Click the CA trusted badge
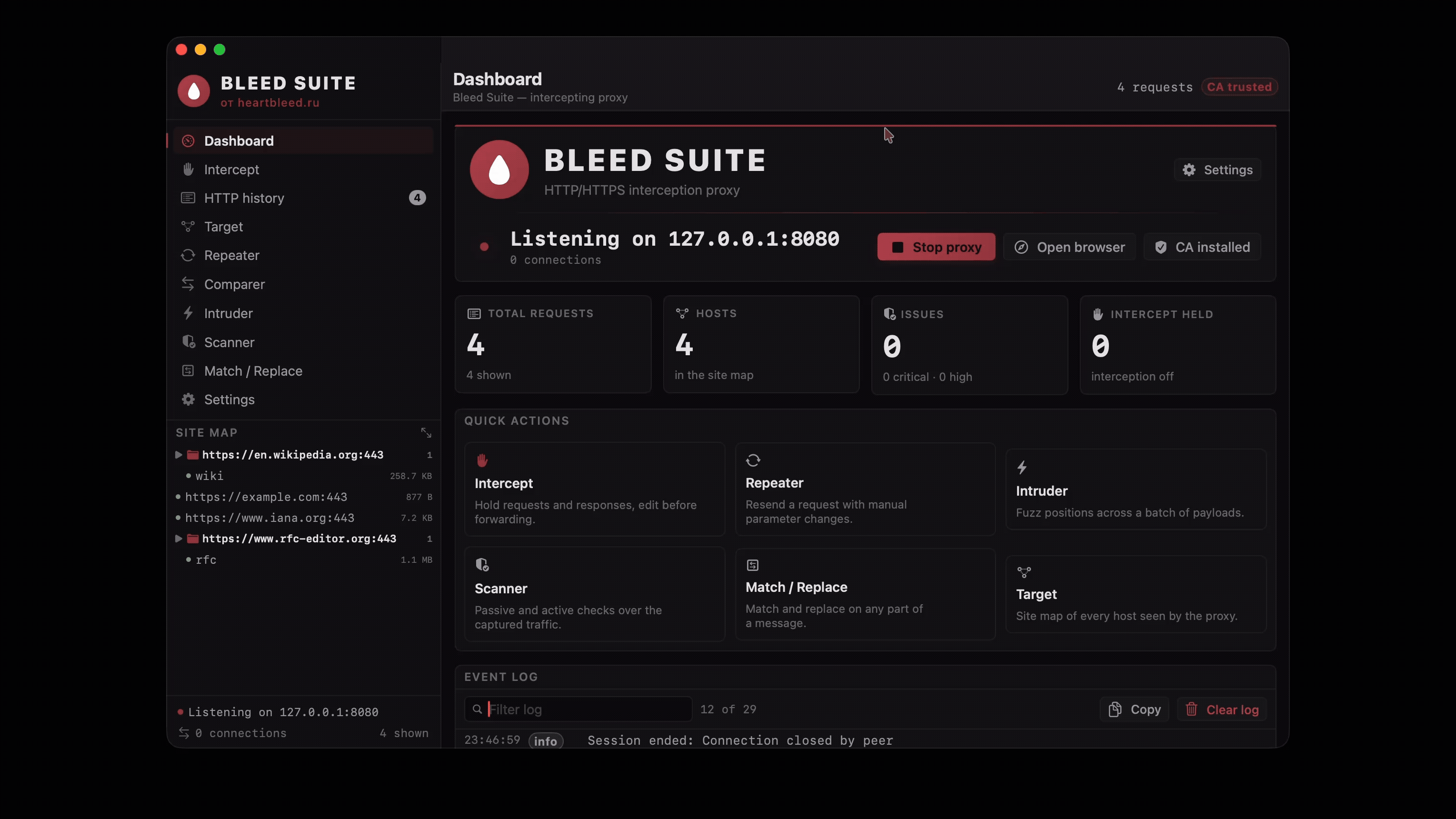 coord(1239,87)
